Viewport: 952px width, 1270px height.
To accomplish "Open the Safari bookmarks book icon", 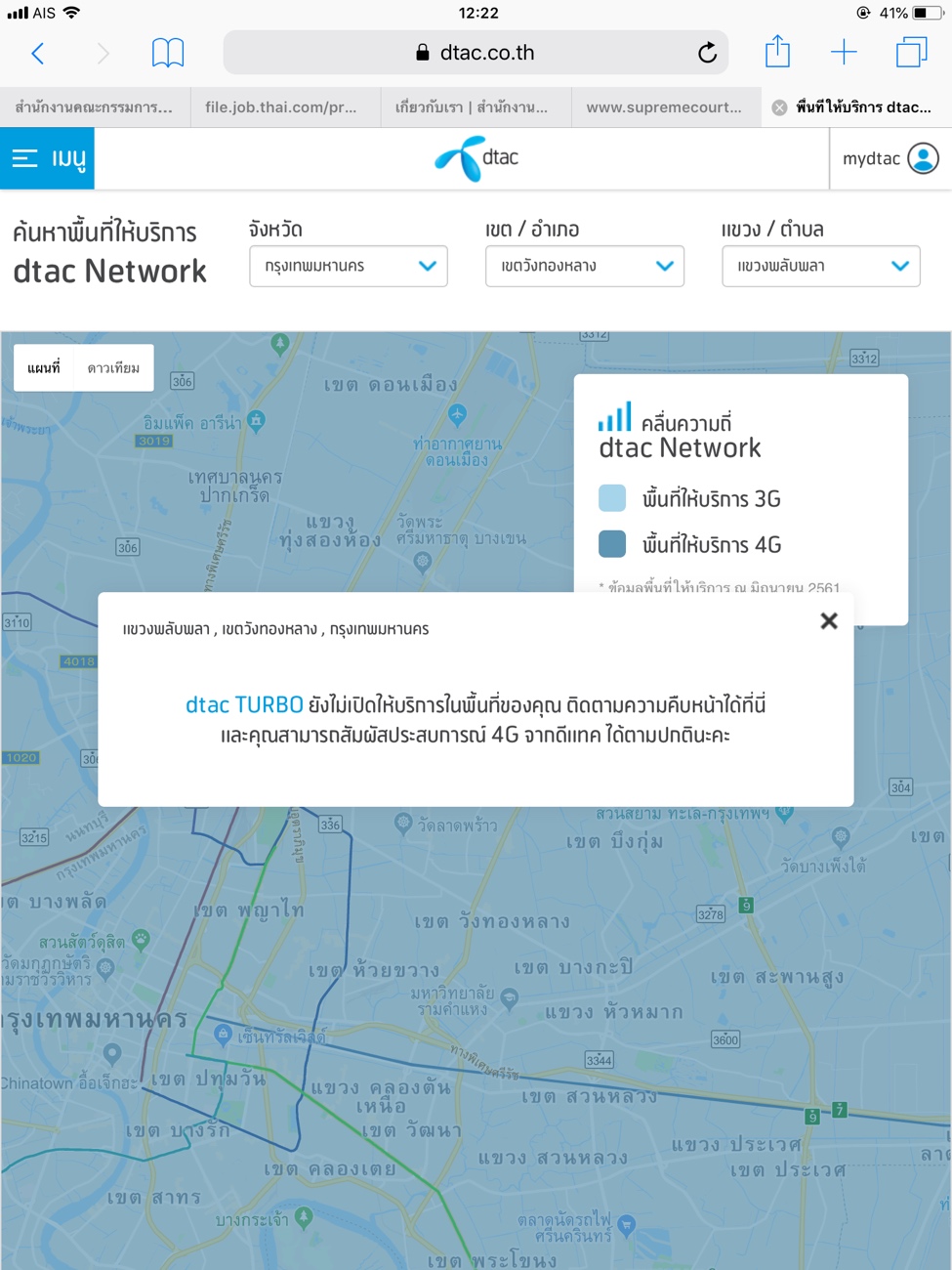I will tap(168, 53).
